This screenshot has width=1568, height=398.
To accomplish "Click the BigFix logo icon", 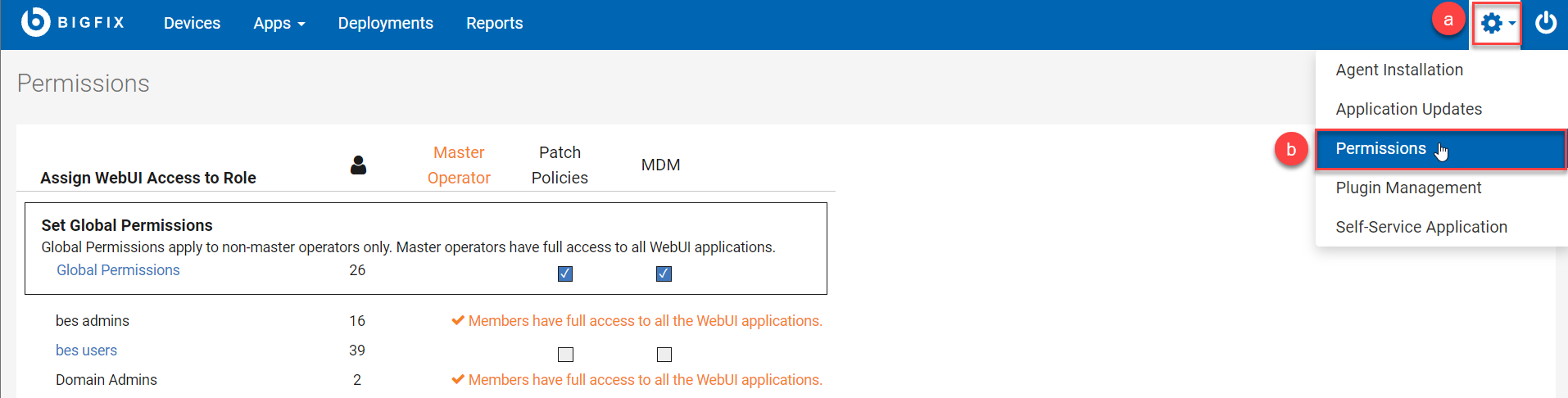I will click(35, 22).
